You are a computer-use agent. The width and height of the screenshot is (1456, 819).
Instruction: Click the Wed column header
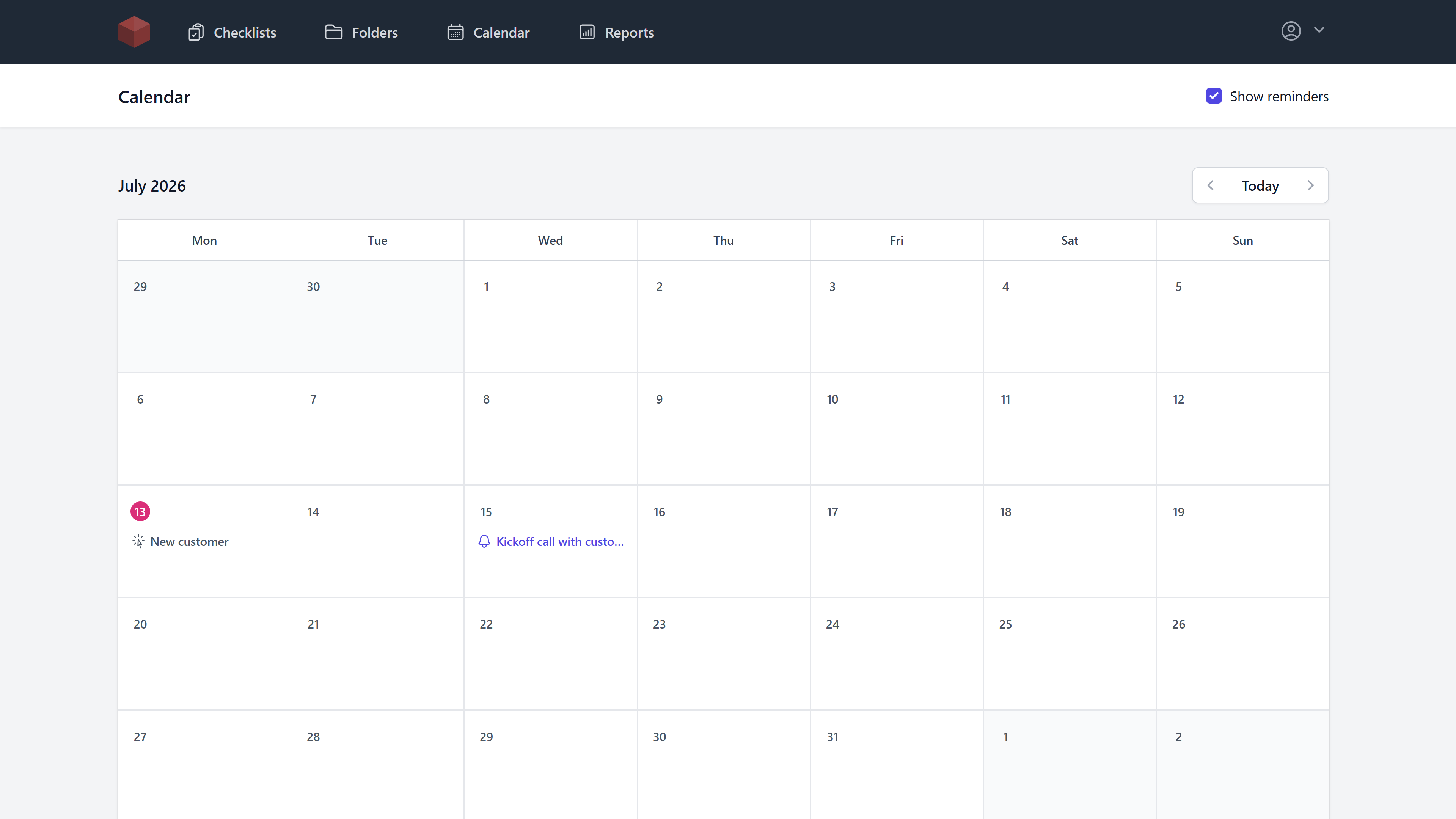551,240
